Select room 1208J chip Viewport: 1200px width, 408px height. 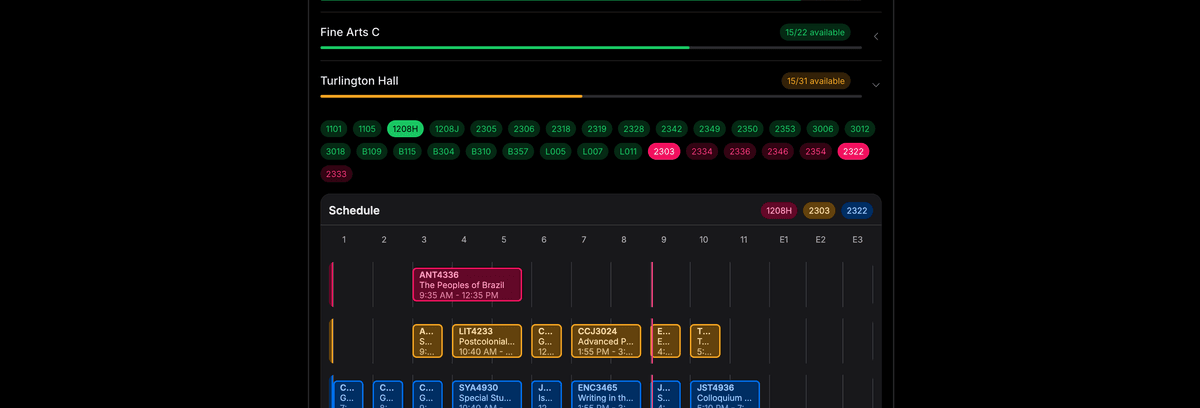point(446,129)
